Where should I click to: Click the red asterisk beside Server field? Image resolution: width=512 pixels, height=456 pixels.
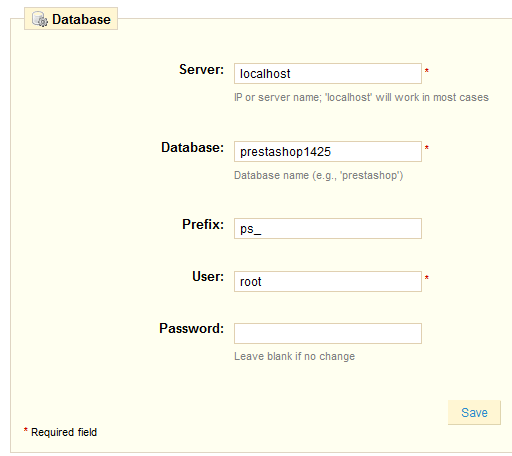(x=427, y=70)
